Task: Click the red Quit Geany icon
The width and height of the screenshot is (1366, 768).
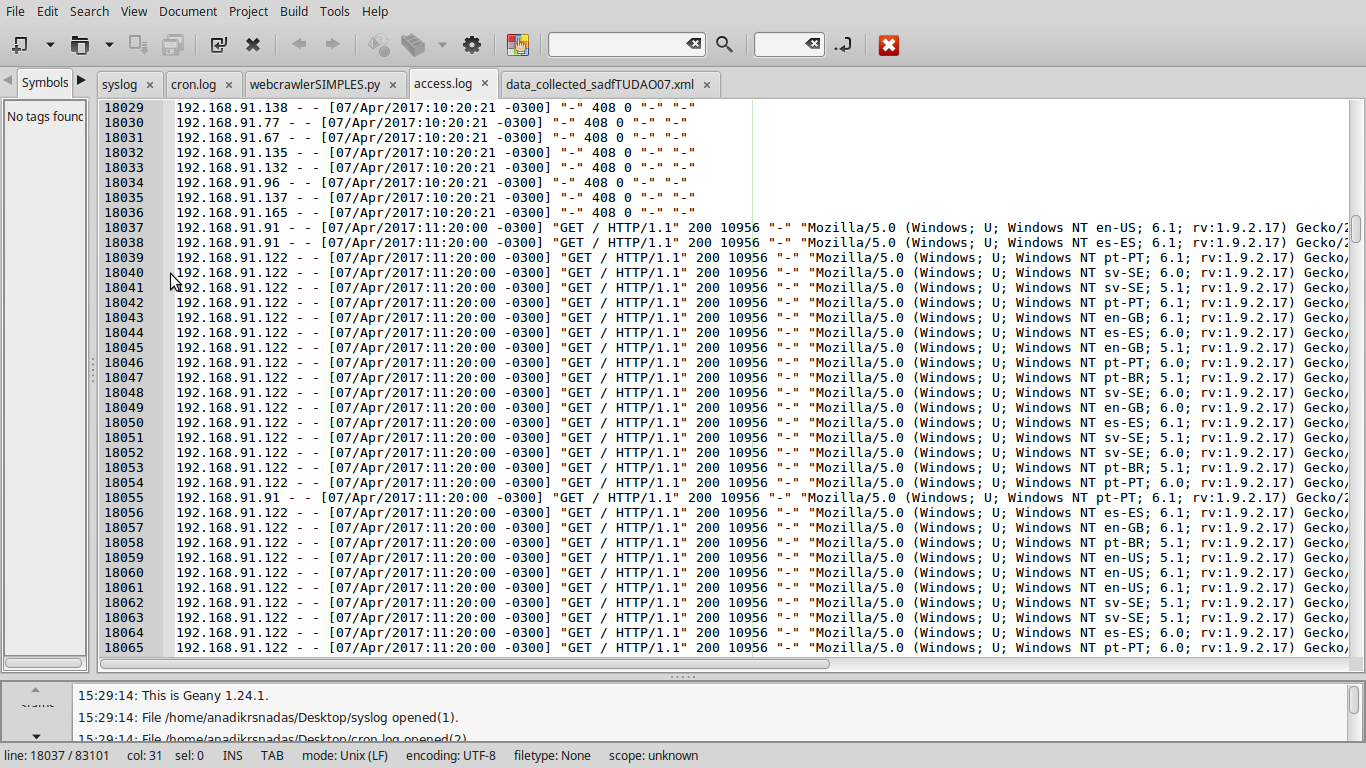Action: pos(888,44)
